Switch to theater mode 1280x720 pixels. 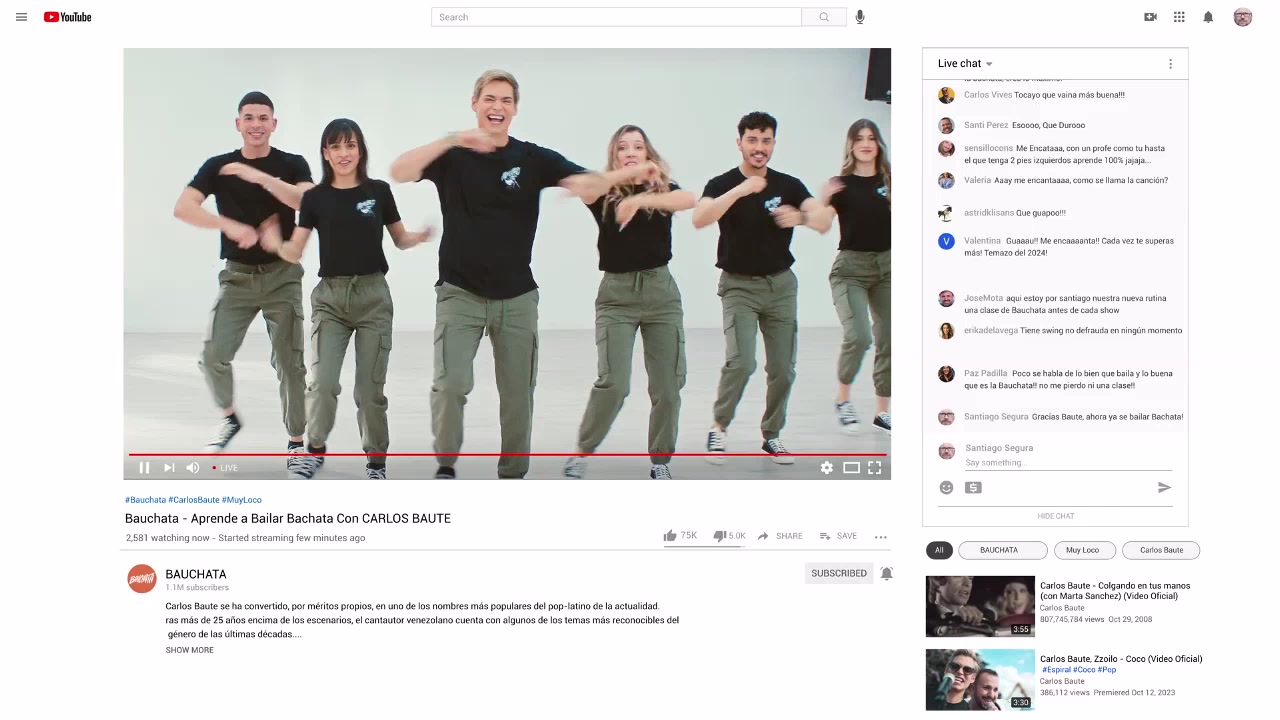[x=851, y=467]
